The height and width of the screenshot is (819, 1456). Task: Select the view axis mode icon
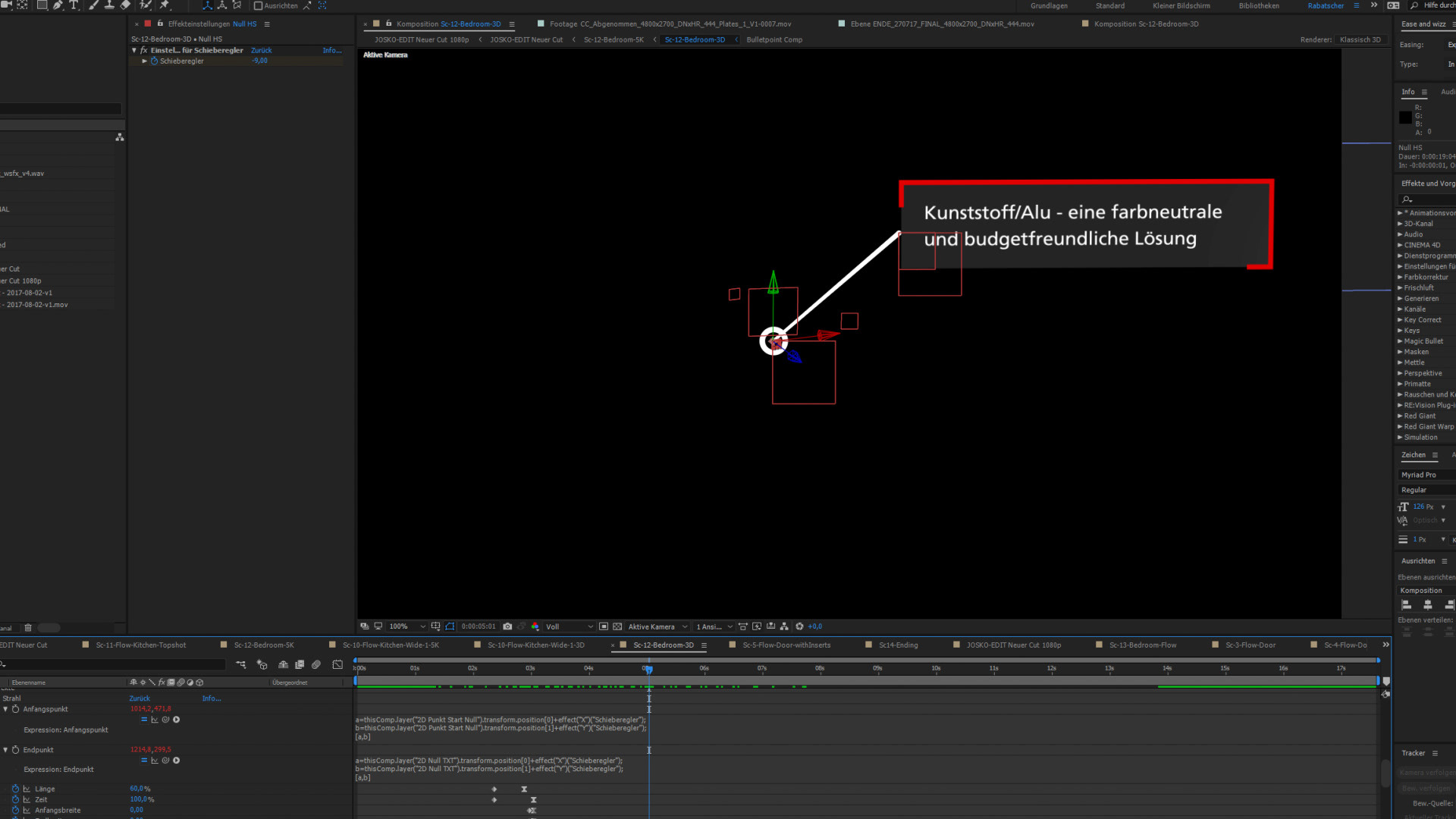pos(237,5)
